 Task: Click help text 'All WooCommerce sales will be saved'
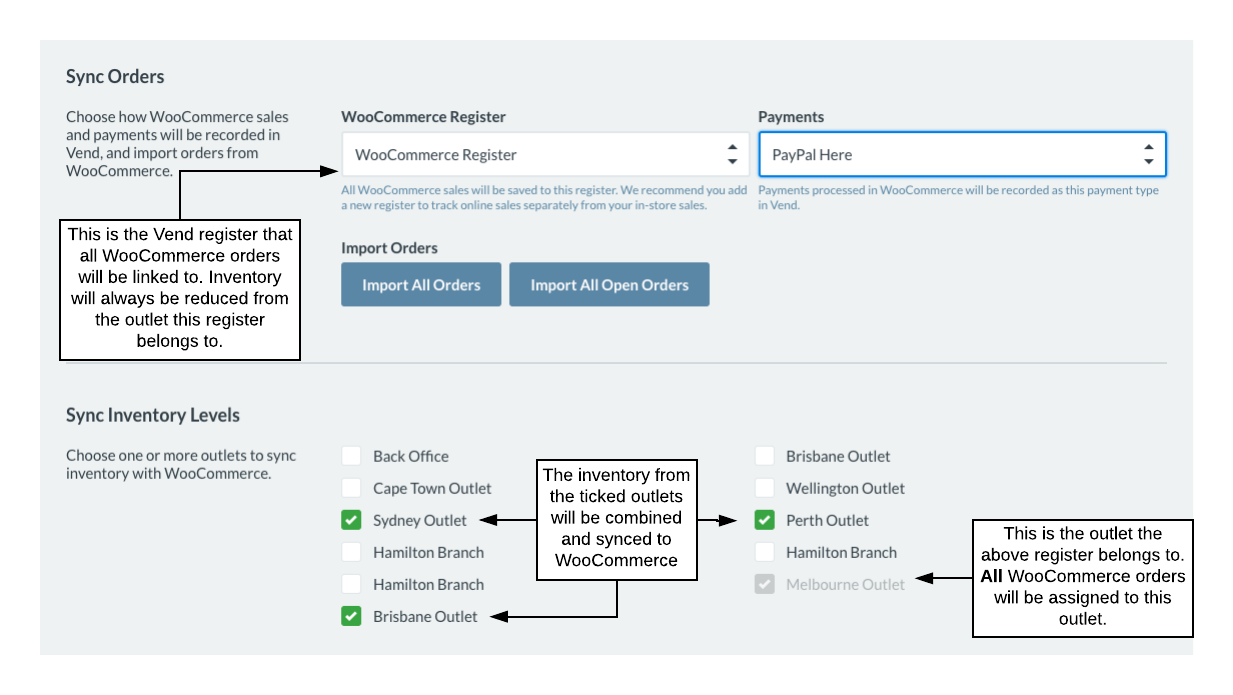point(544,197)
